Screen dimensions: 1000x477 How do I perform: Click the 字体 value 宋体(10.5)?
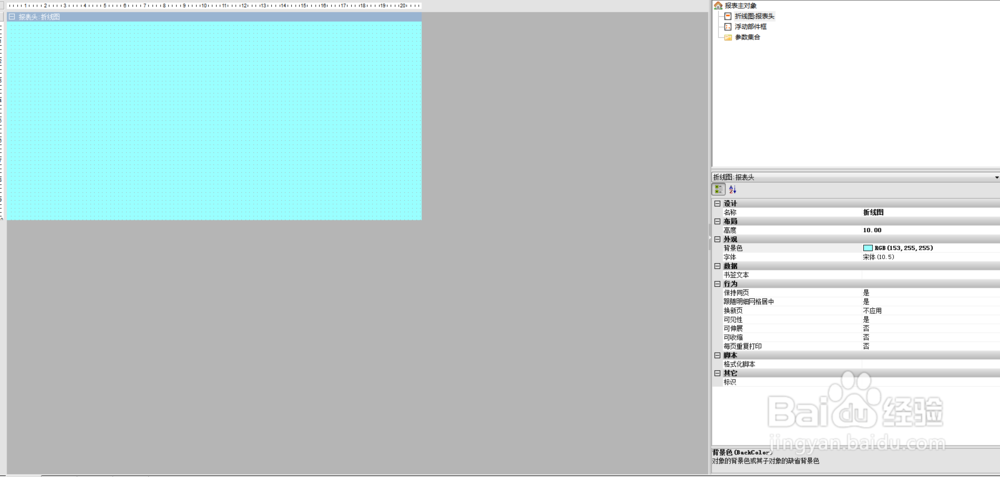876,257
